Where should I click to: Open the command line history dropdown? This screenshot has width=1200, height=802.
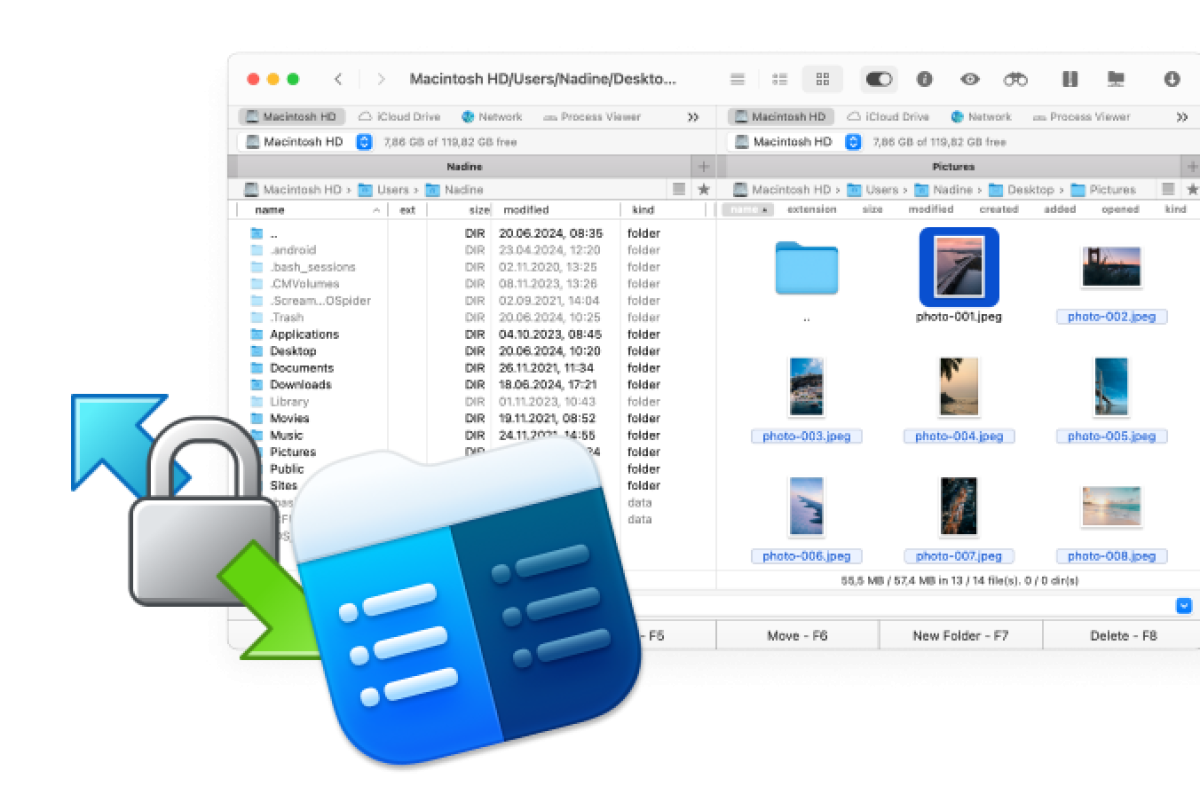pos(1184,605)
